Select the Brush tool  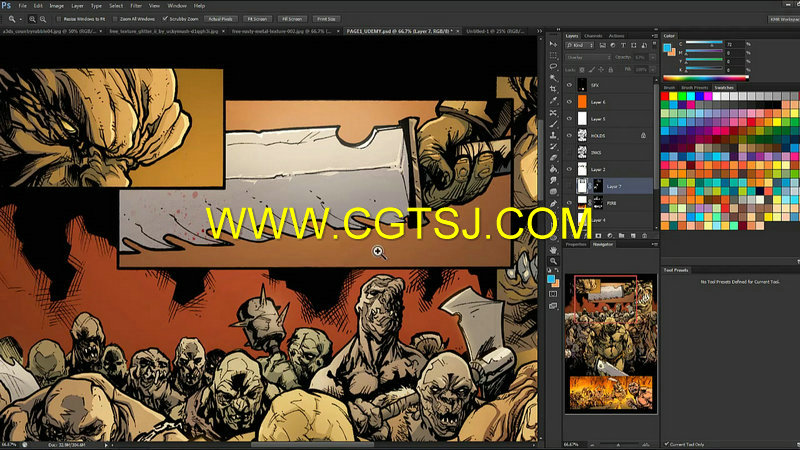click(553, 124)
